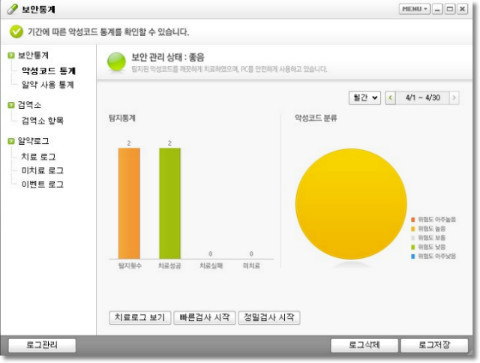Go to the previous period with the left arrow
The image size is (480, 363).
[390, 98]
